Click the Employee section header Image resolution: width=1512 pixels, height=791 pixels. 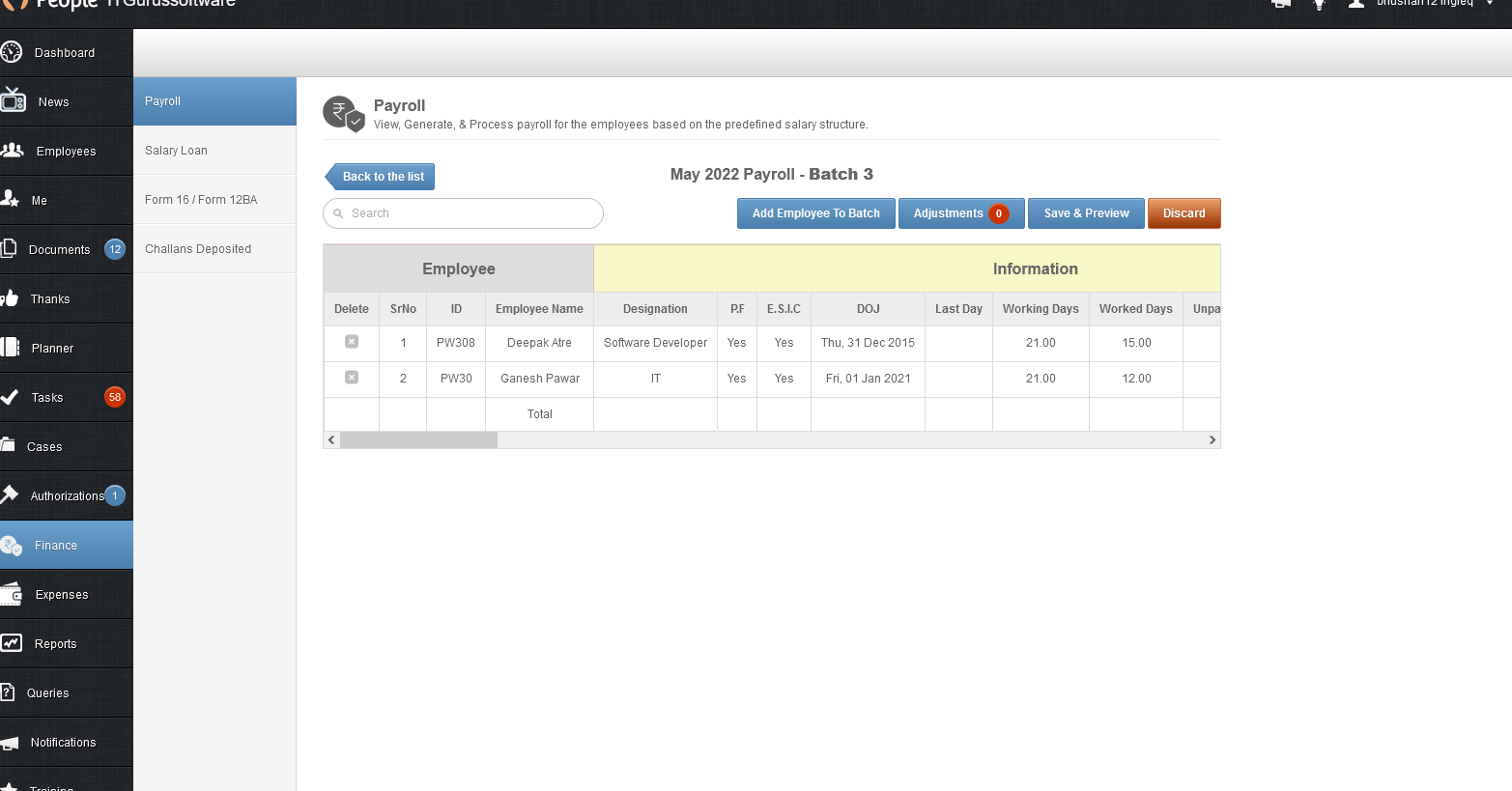tap(459, 268)
